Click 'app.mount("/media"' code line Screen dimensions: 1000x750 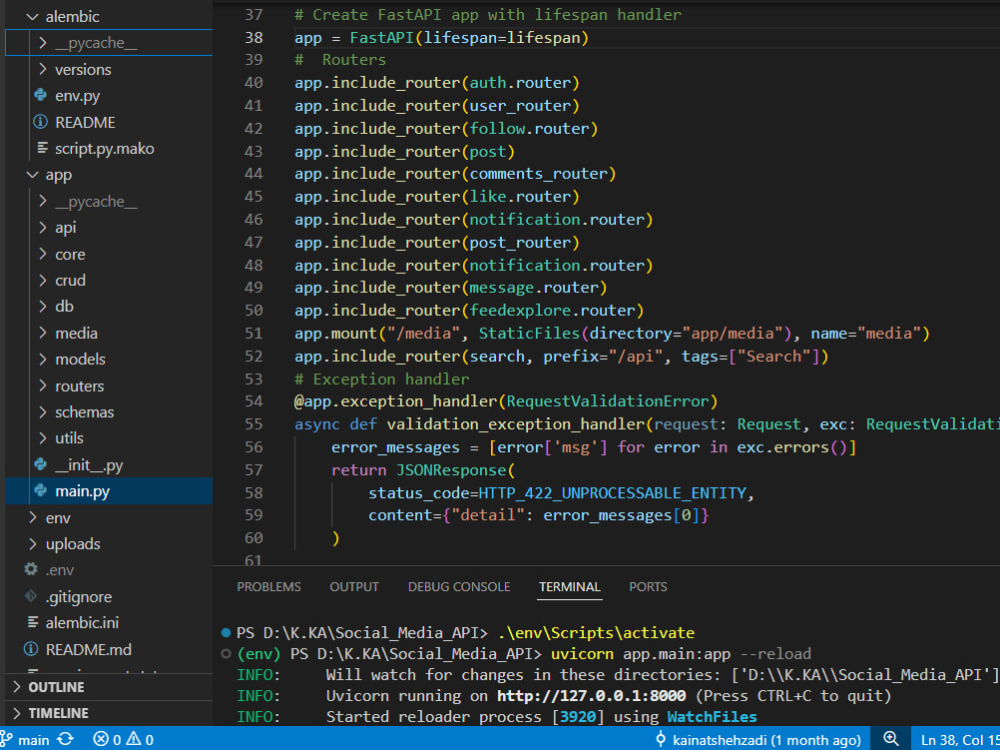[612, 334]
